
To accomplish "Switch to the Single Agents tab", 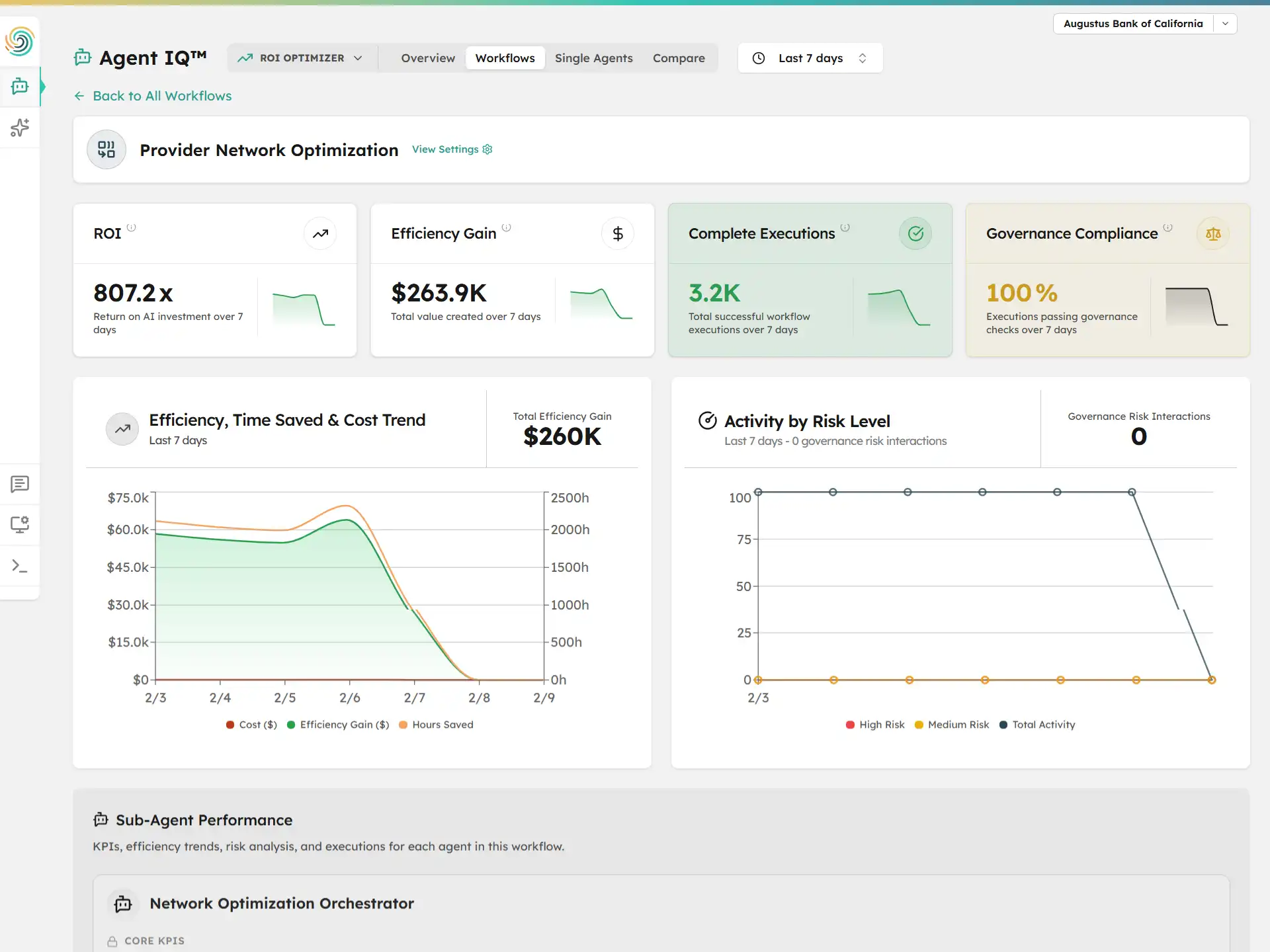I will click(593, 58).
